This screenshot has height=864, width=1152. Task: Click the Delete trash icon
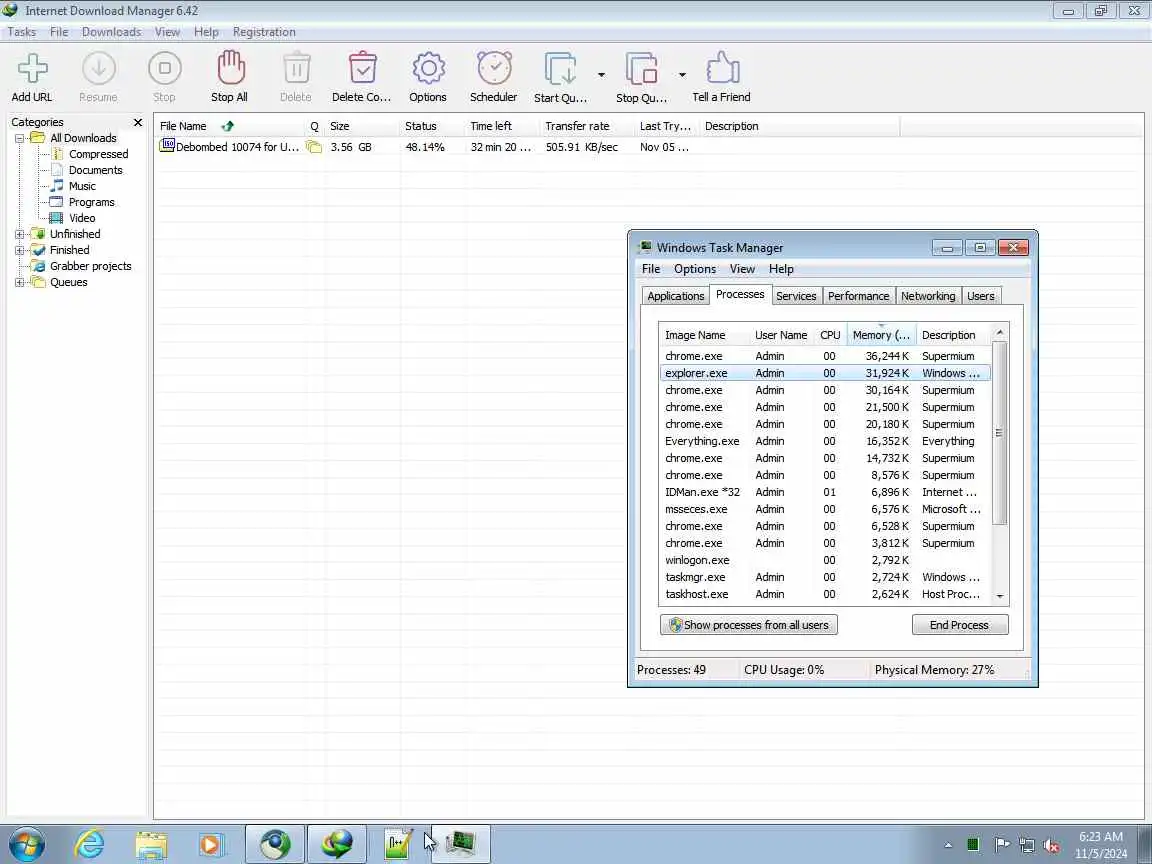pos(296,68)
